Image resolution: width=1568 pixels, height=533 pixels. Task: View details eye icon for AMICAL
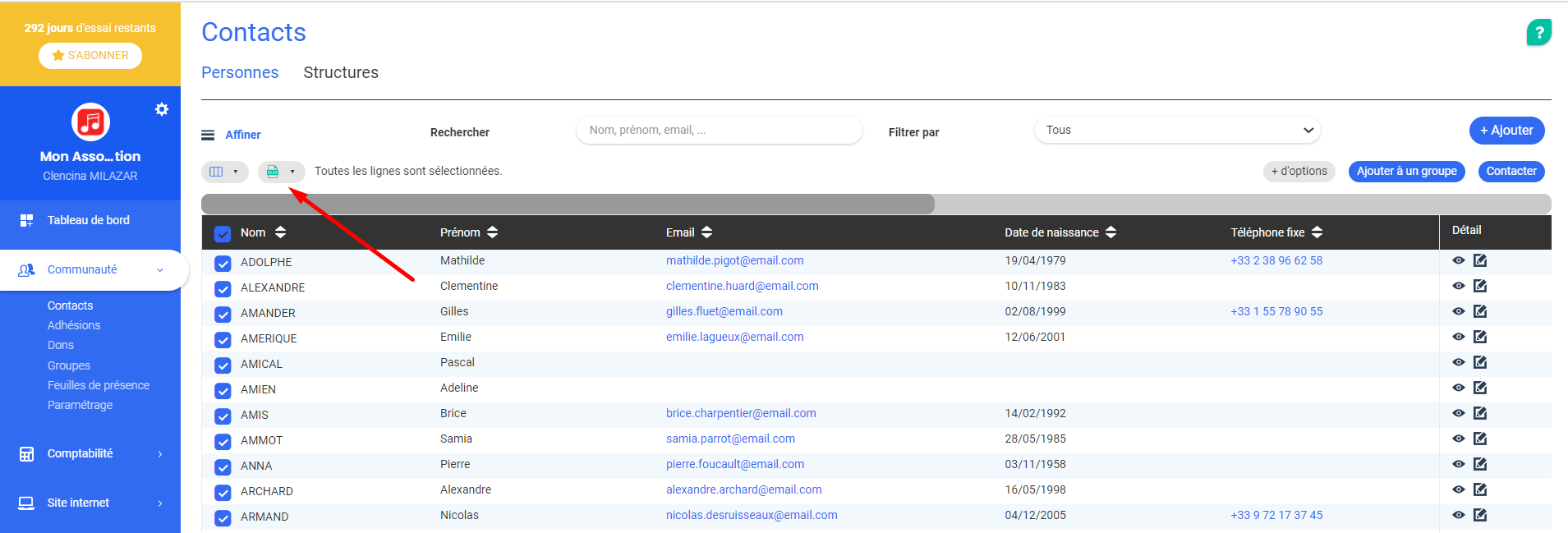tap(1459, 362)
